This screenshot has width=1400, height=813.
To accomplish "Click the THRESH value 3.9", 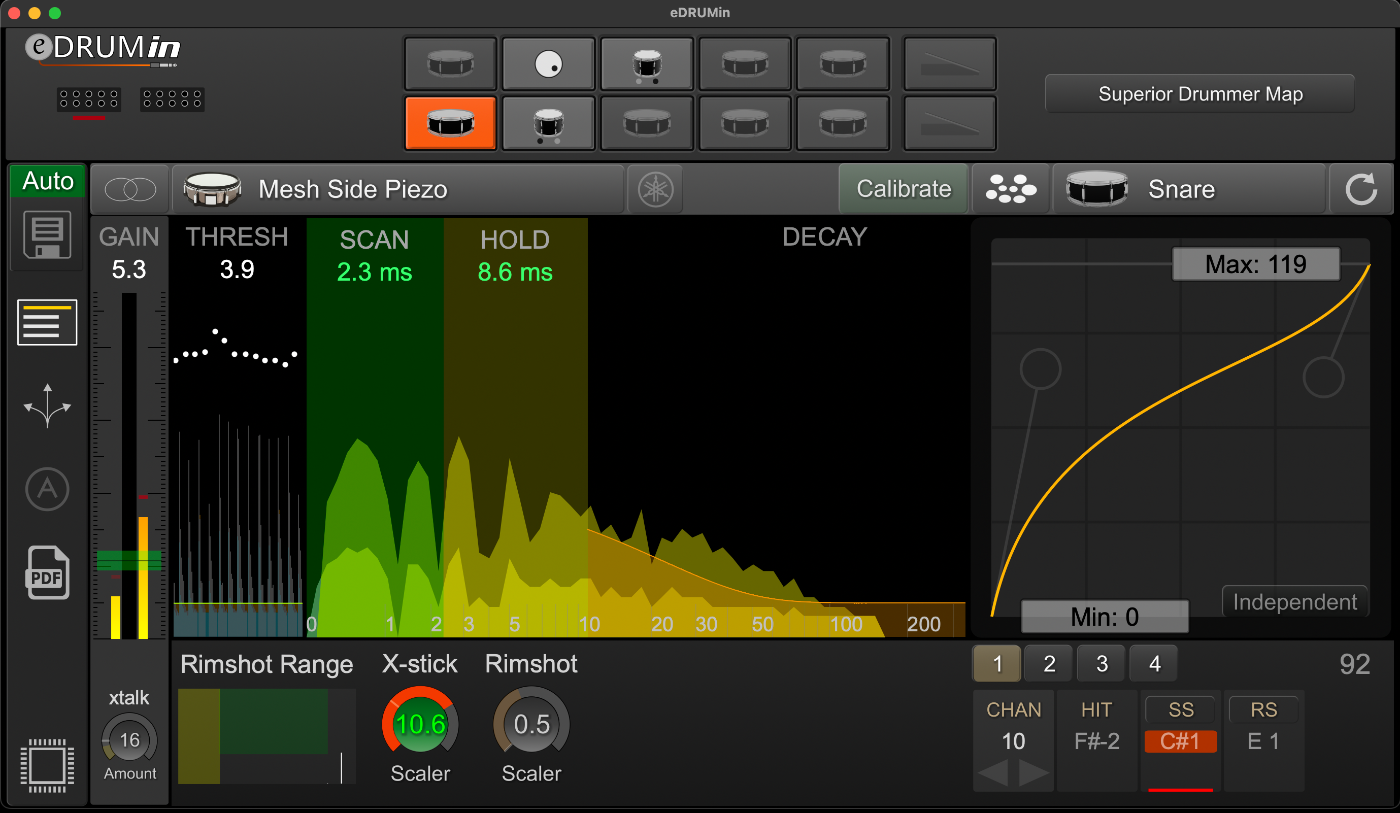I will click(237, 269).
